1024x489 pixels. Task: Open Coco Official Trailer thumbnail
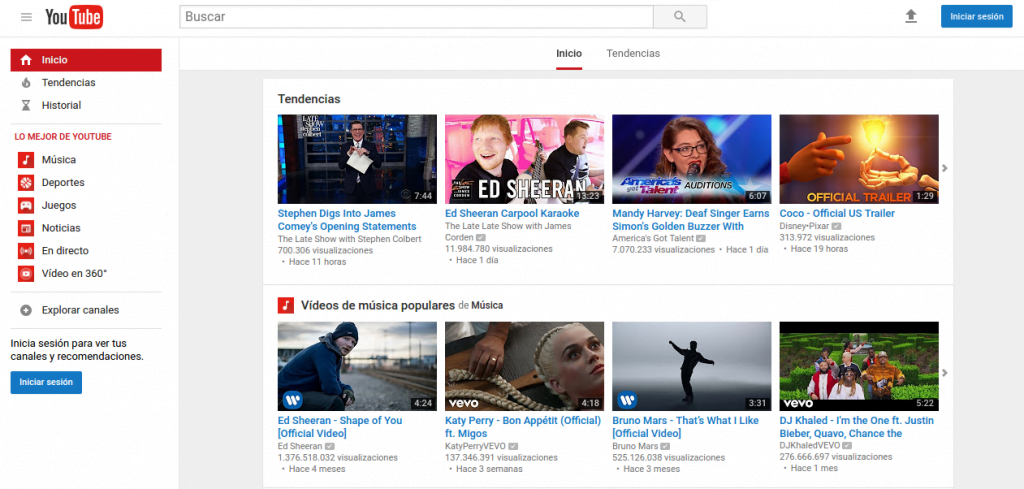(x=859, y=159)
